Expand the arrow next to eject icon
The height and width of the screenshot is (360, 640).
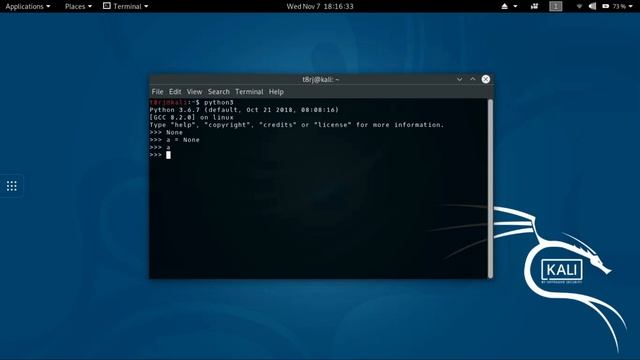tap(515, 6)
